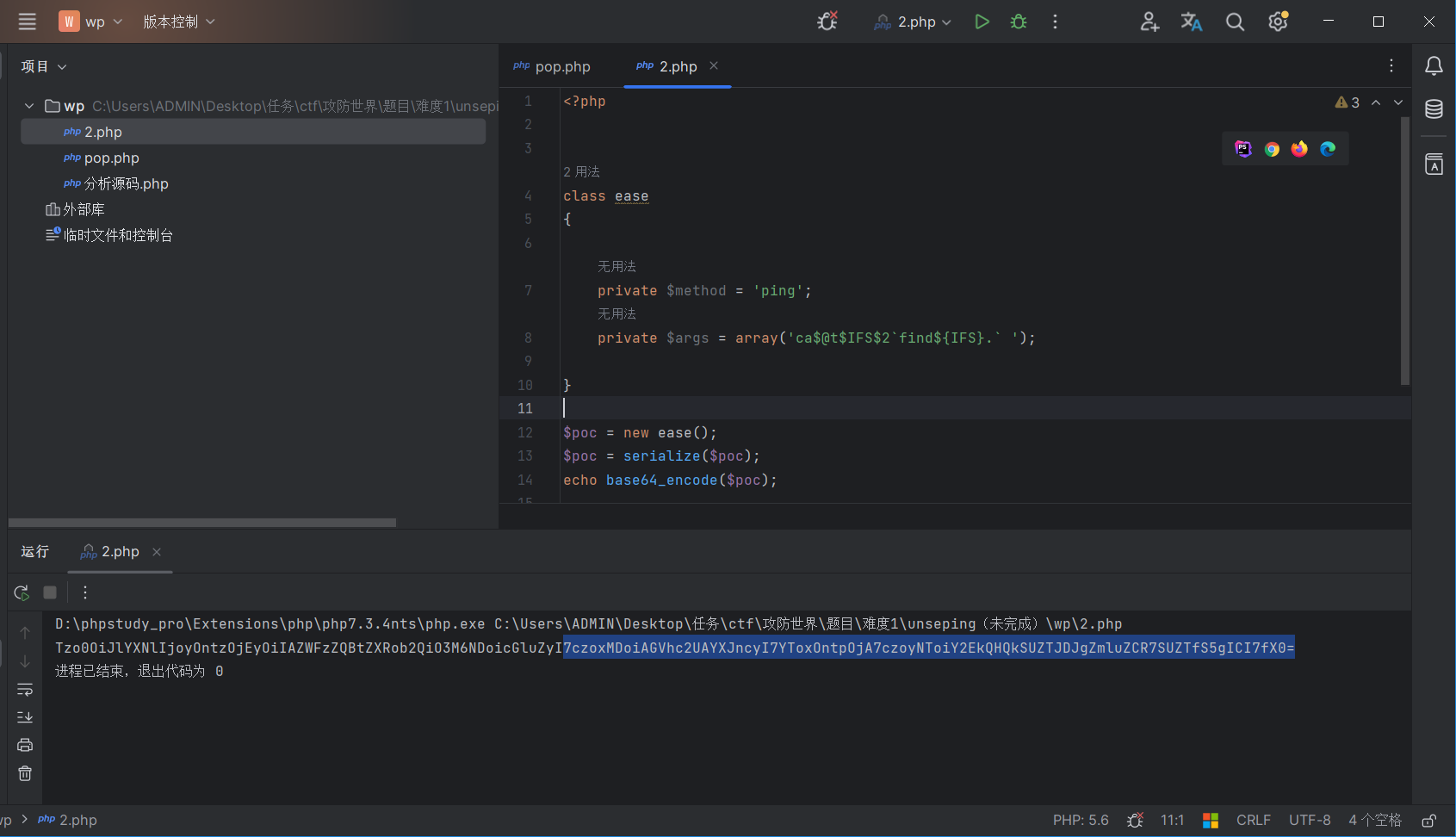The height and width of the screenshot is (837, 1456).
Task: Click the project panel horizontal scrollbar
Action: (x=202, y=523)
